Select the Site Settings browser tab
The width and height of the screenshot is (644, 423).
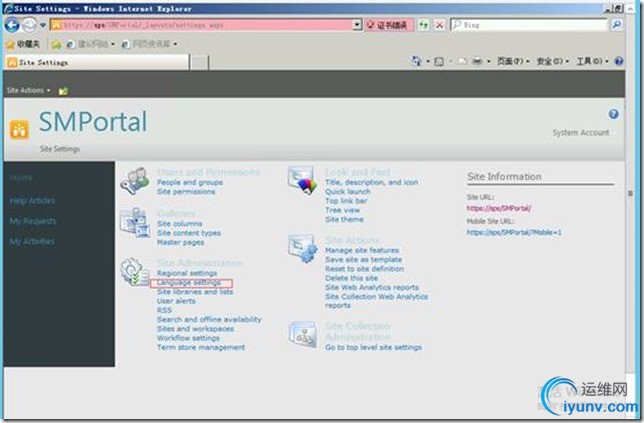(97, 62)
